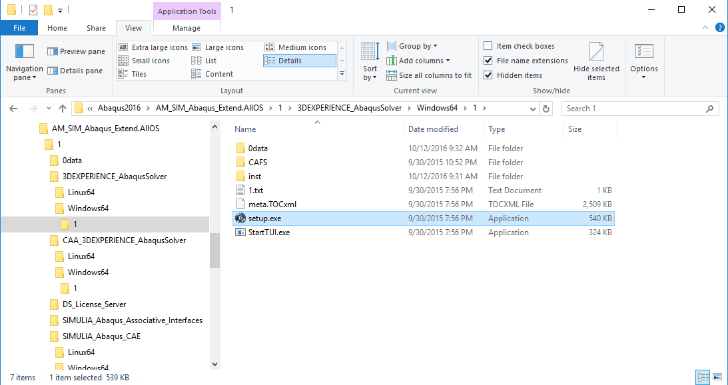
Task: Click Windows64 in the address path
Action: [x=437, y=108]
